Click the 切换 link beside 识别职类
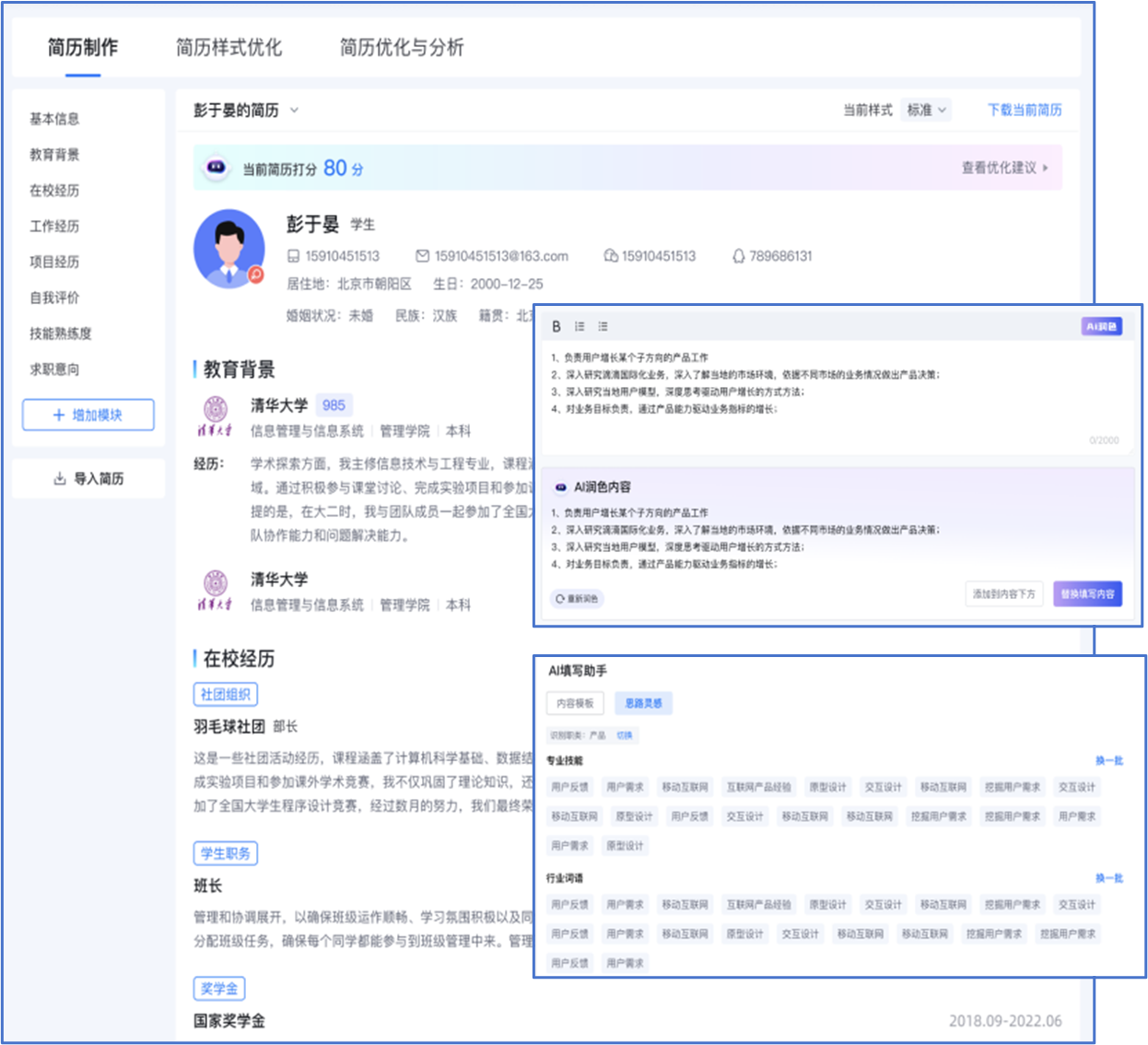Viewport: 1148px width, 1045px height. pos(625,735)
